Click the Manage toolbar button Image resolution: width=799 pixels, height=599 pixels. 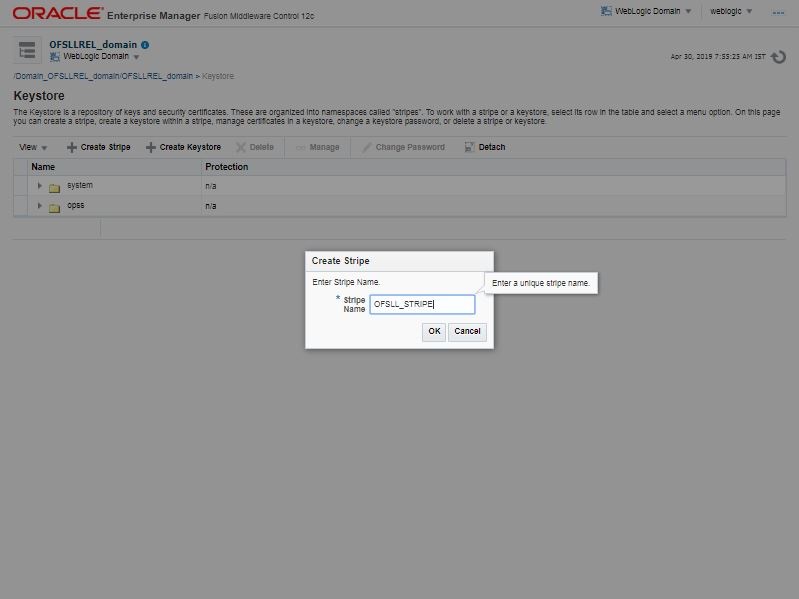[318, 147]
